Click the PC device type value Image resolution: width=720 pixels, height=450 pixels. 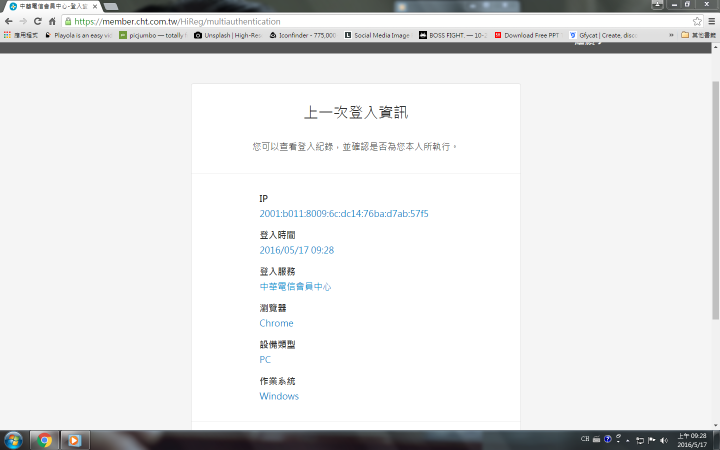click(265, 360)
